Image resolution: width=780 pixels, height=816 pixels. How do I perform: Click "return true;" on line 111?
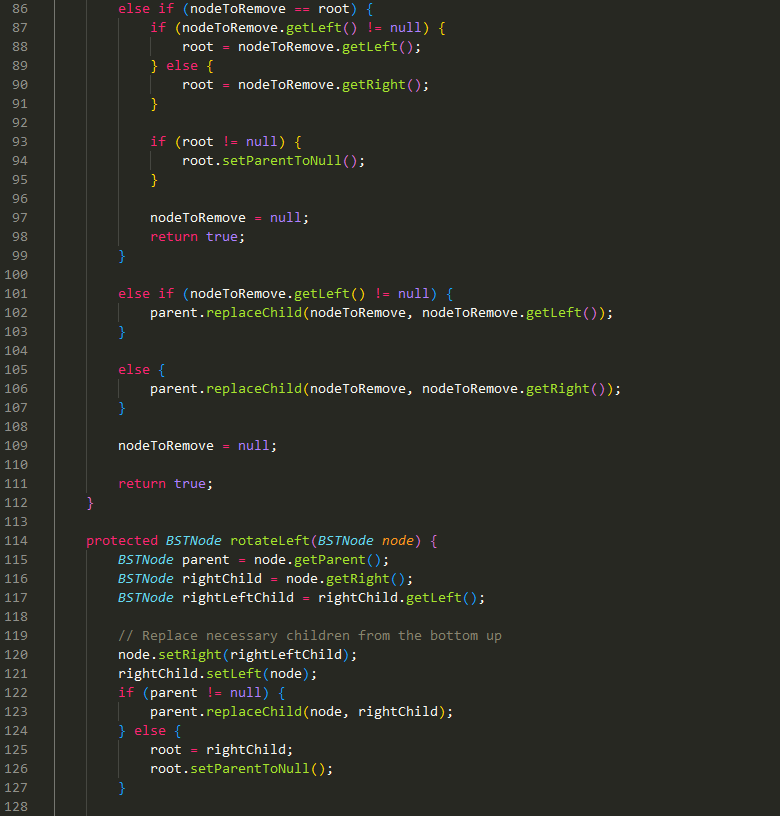(x=165, y=484)
